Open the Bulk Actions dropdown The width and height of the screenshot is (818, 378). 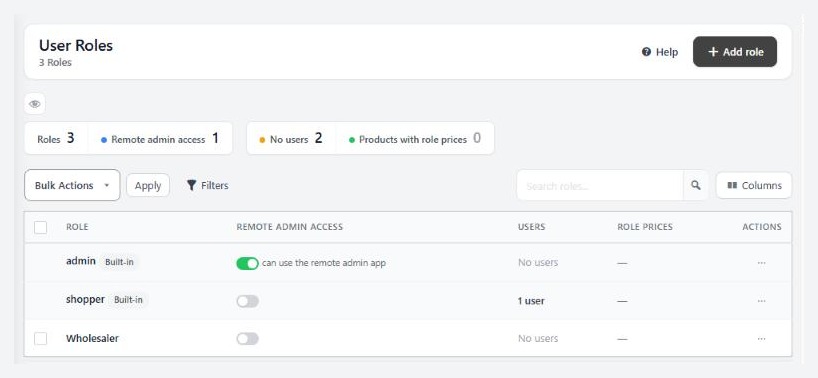[x=72, y=185]
